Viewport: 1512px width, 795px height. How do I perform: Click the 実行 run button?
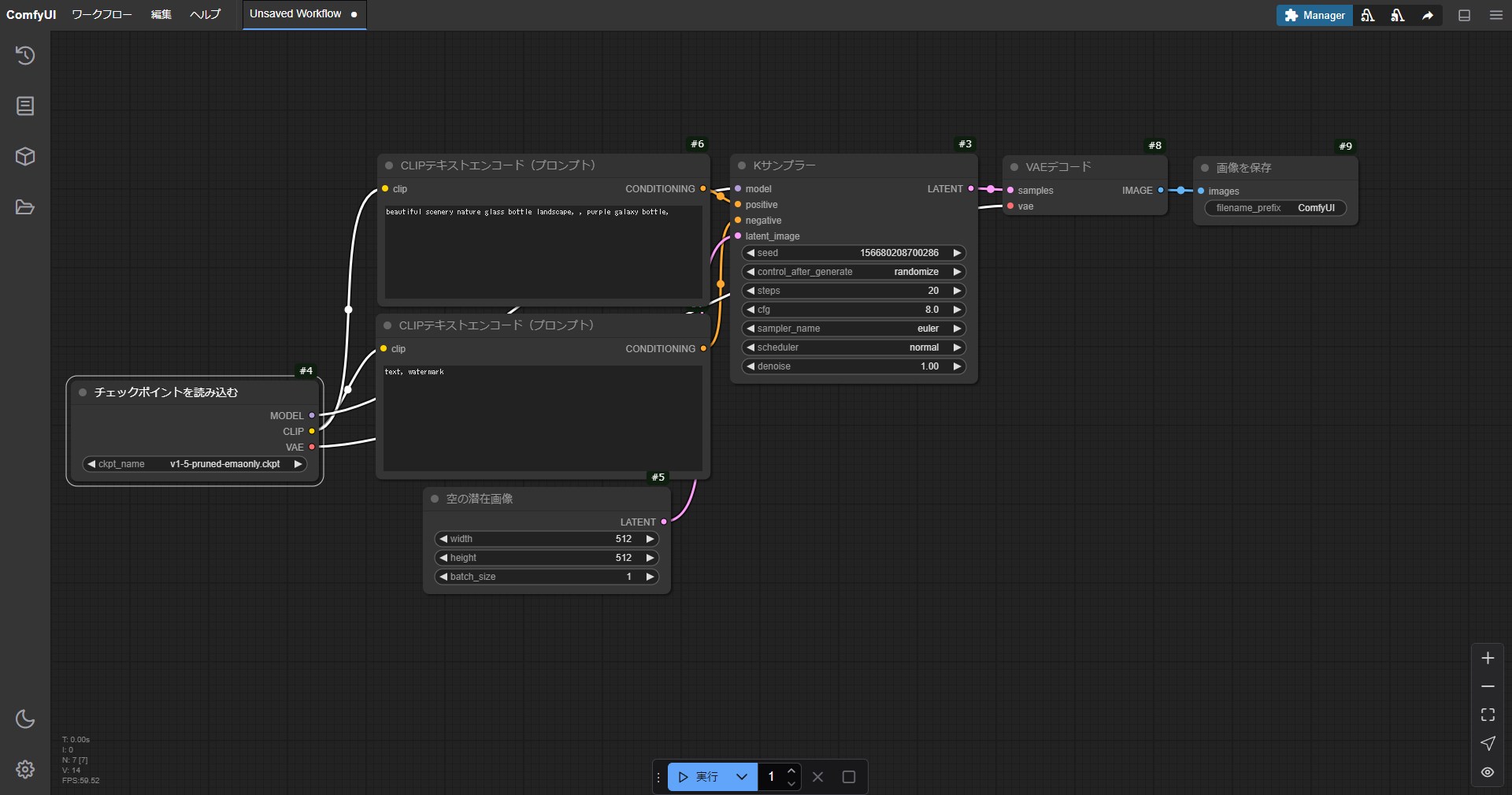(x=699, y=777)
